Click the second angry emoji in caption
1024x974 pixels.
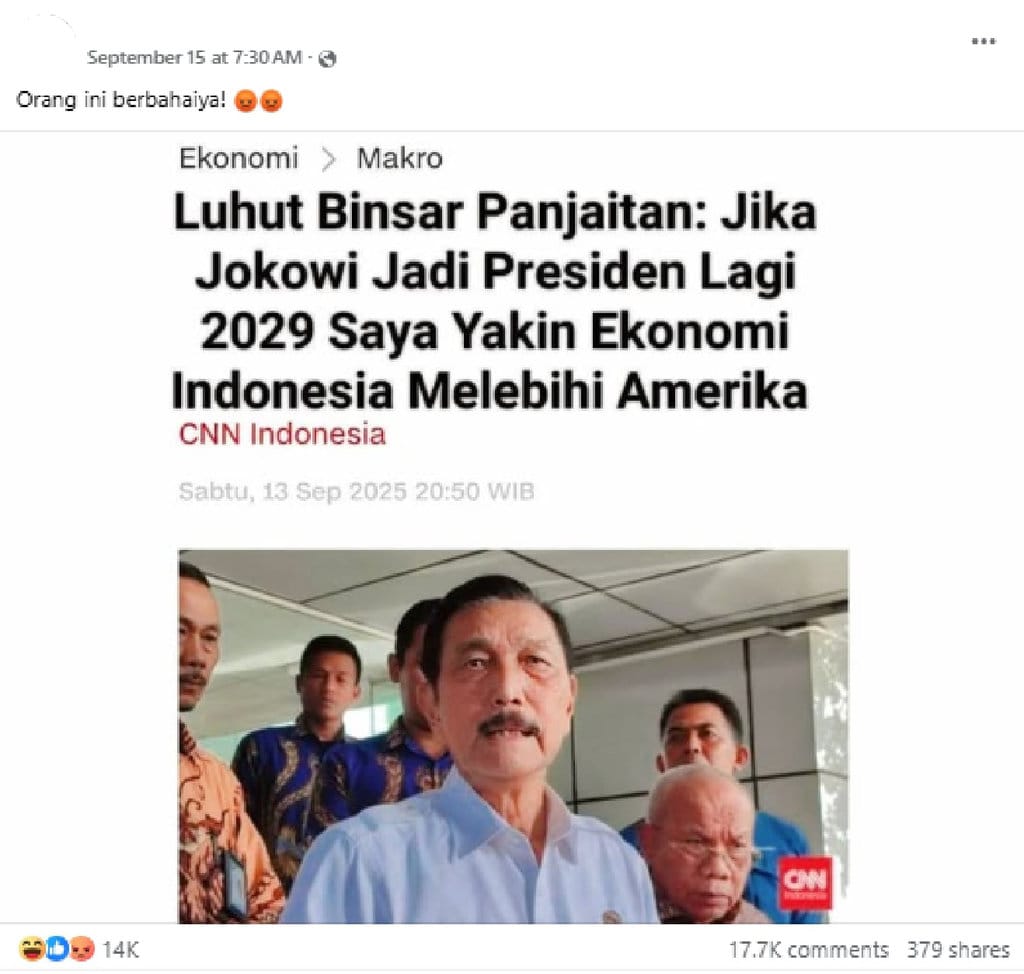[x=271, y=101]
